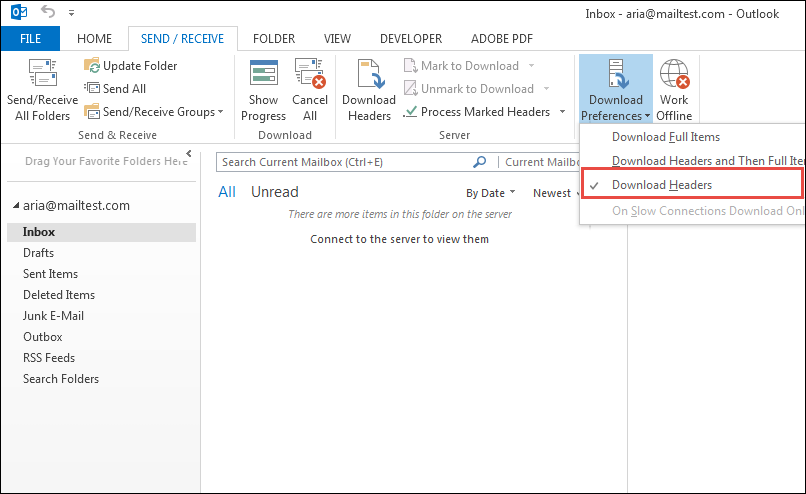Image resolution: width=806 pixels, height=494 pixels.
Task: Click the Download Headers ribbon icon
Action: [x=369, y=74]
